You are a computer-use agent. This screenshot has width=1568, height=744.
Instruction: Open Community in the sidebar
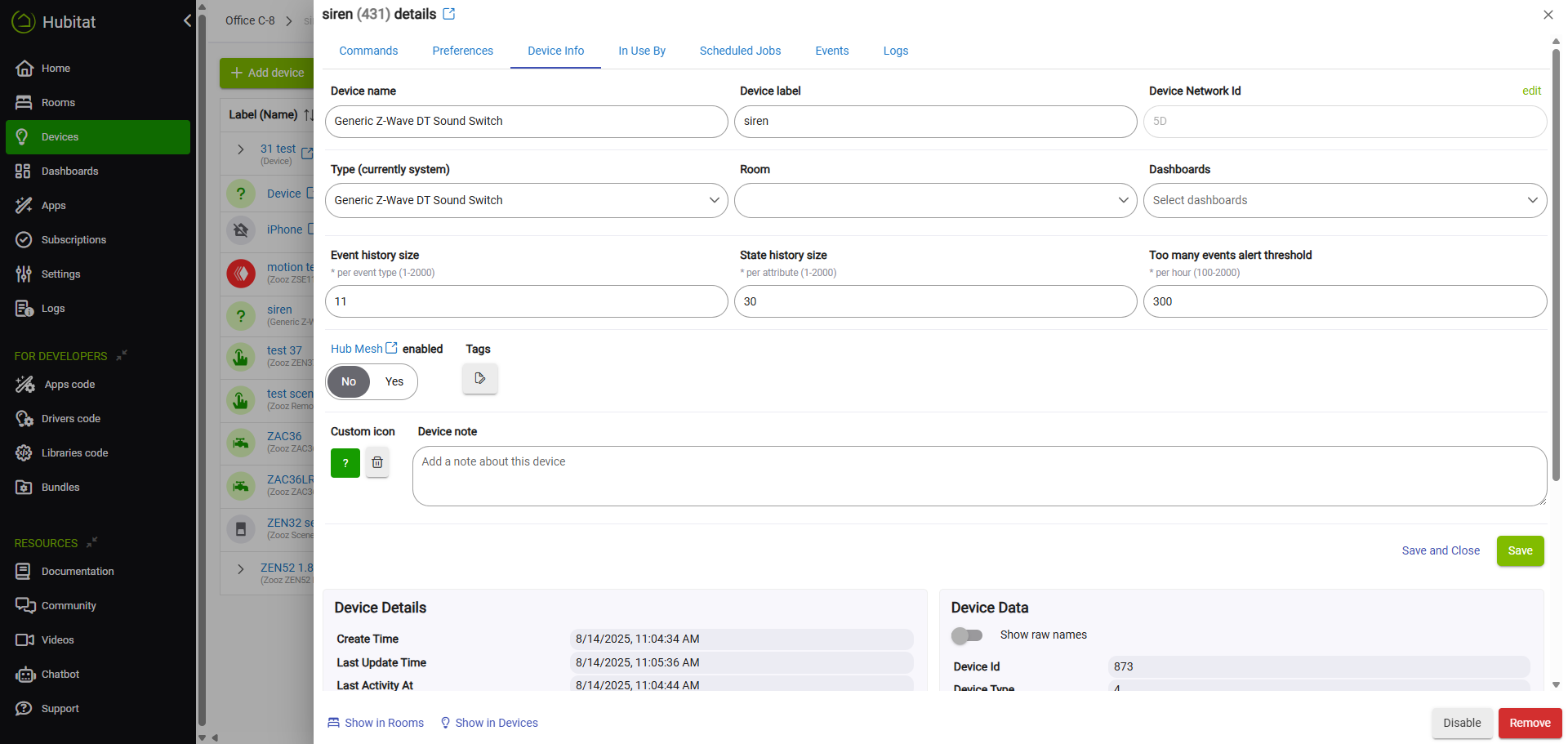pyautogui.click(x=98, y=606)
